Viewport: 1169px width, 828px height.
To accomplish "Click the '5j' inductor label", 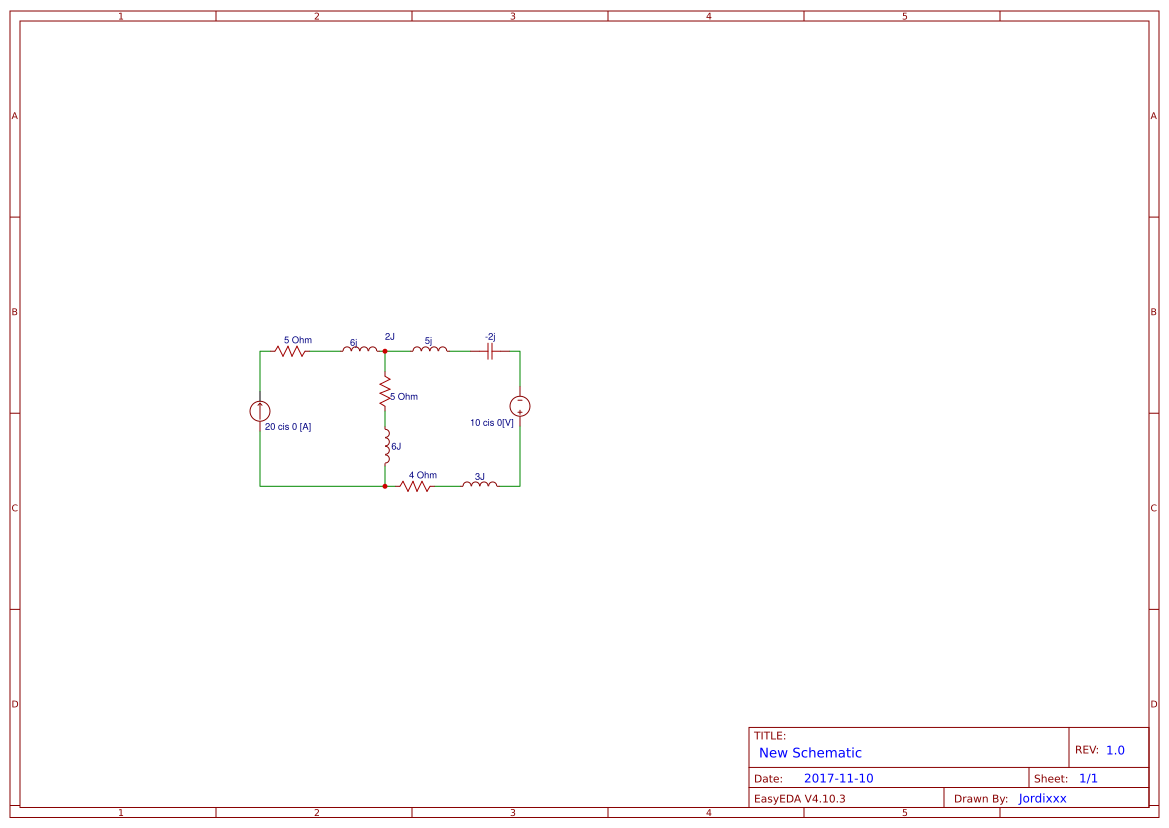I will point(428,341).
